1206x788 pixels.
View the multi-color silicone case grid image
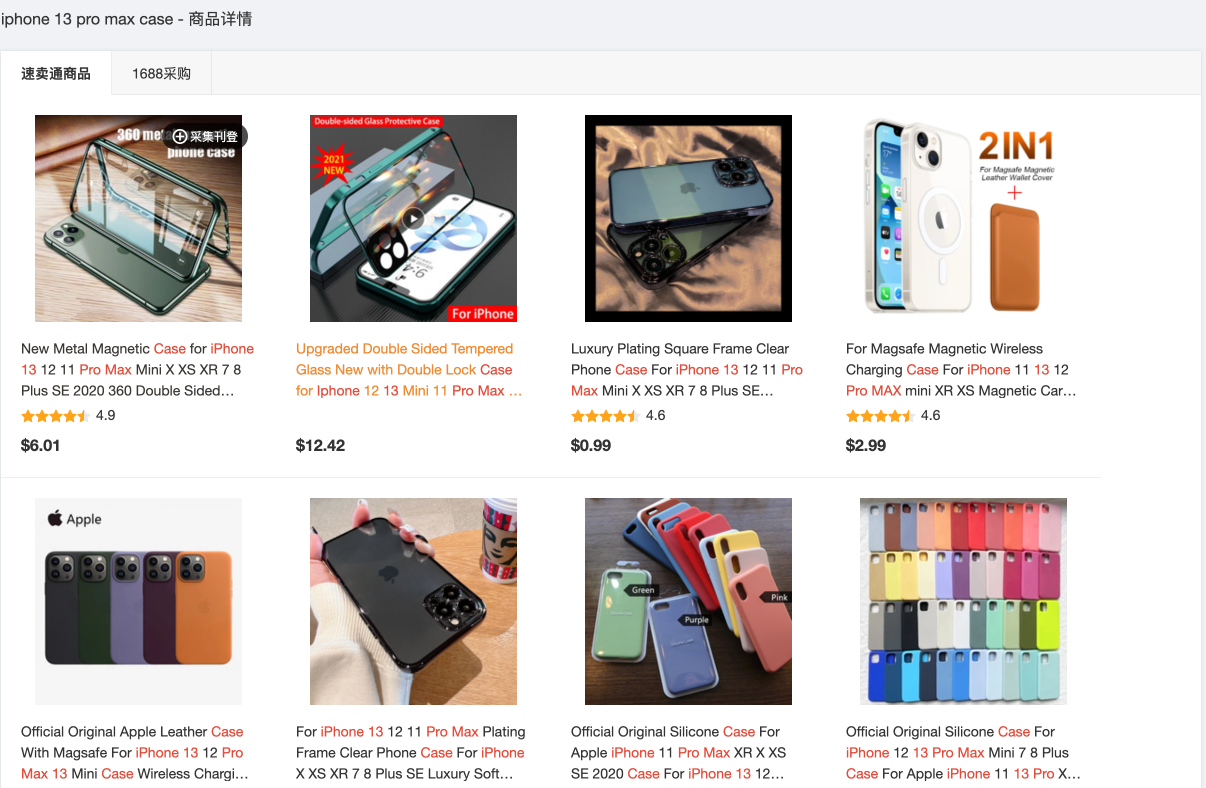click(963, 601)
